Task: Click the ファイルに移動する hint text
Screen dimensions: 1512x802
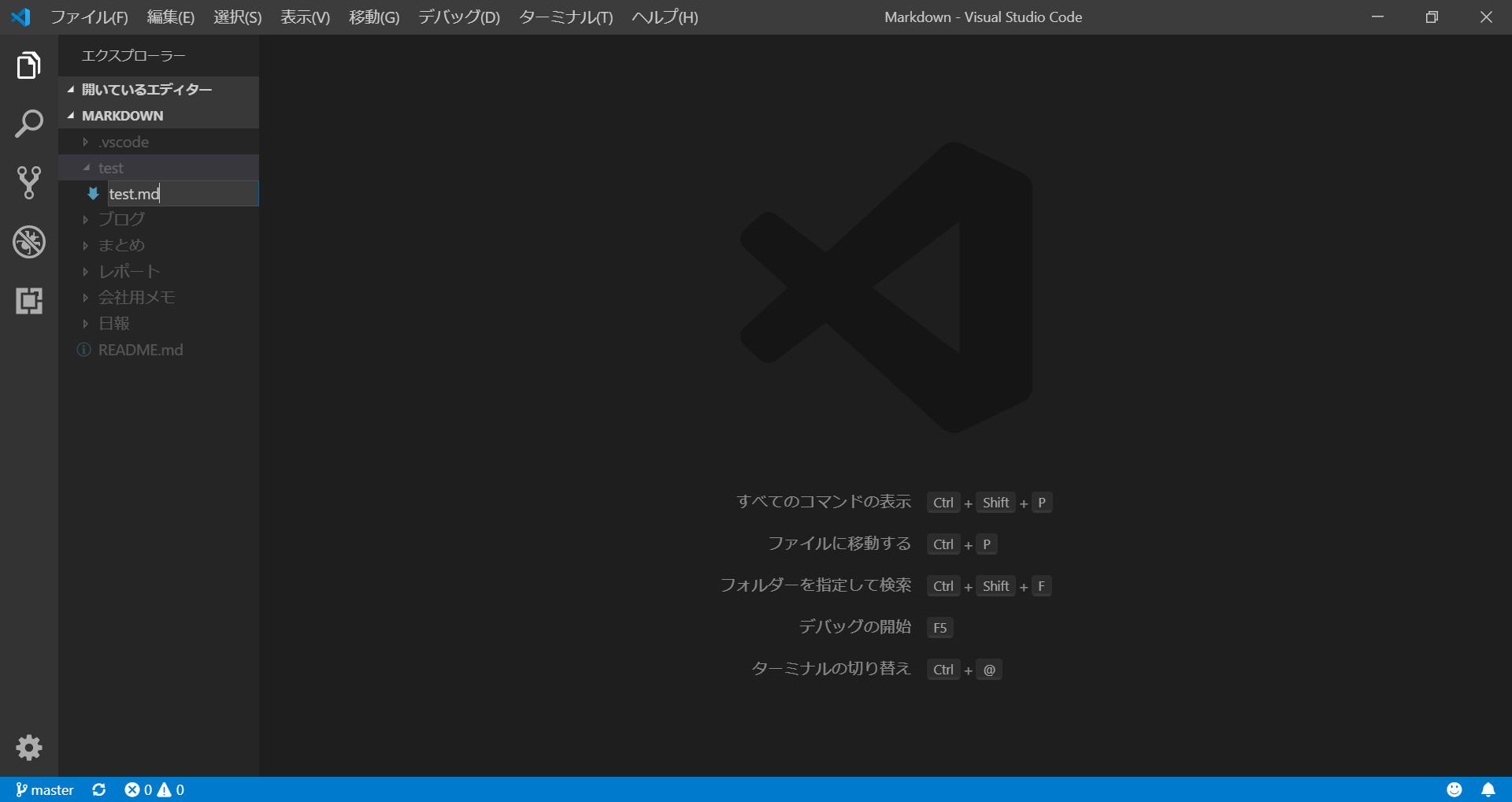Action: tap(839, 544)
